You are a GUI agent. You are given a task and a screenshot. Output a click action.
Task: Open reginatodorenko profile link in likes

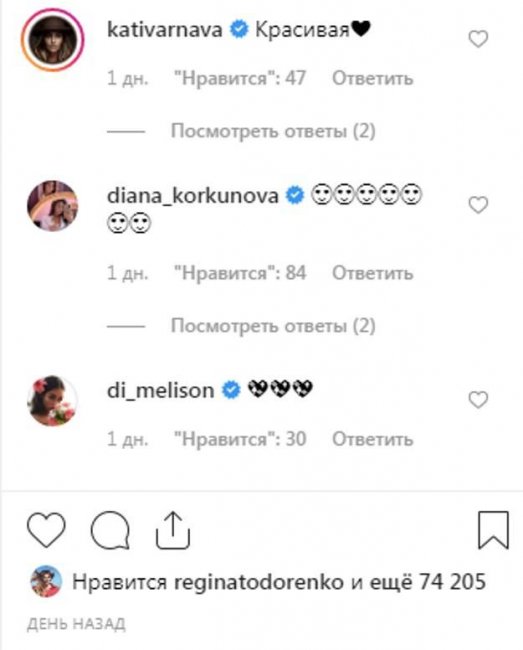[259, 582]
